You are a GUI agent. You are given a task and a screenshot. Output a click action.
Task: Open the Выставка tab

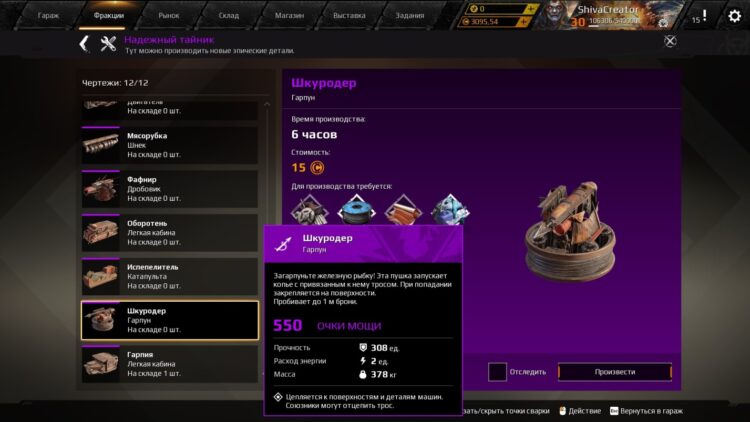pos(349,16)
